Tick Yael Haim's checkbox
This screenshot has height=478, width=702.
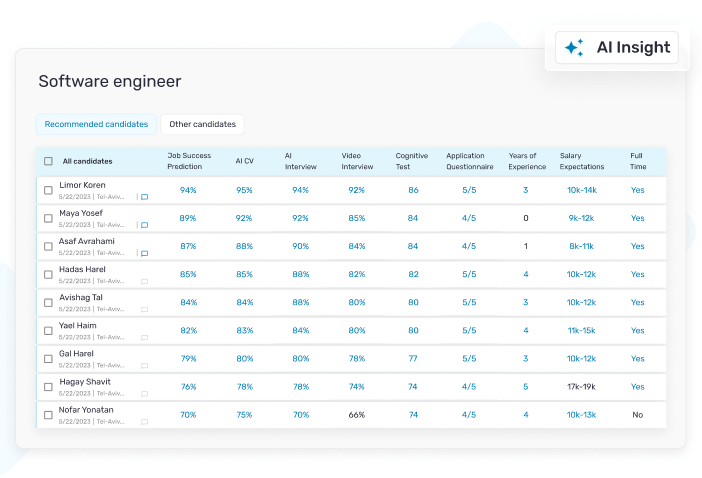click(48, 331)
